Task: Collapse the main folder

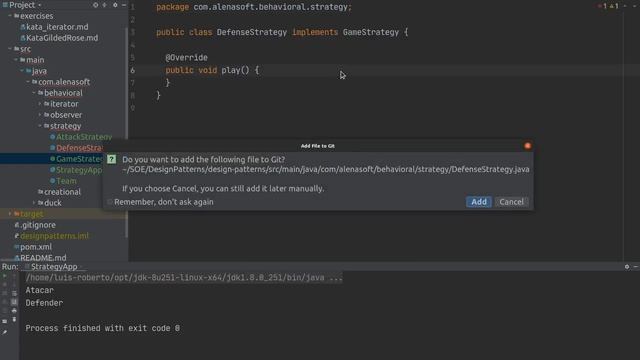Action: pyautogui.click(x=16, y=60)
